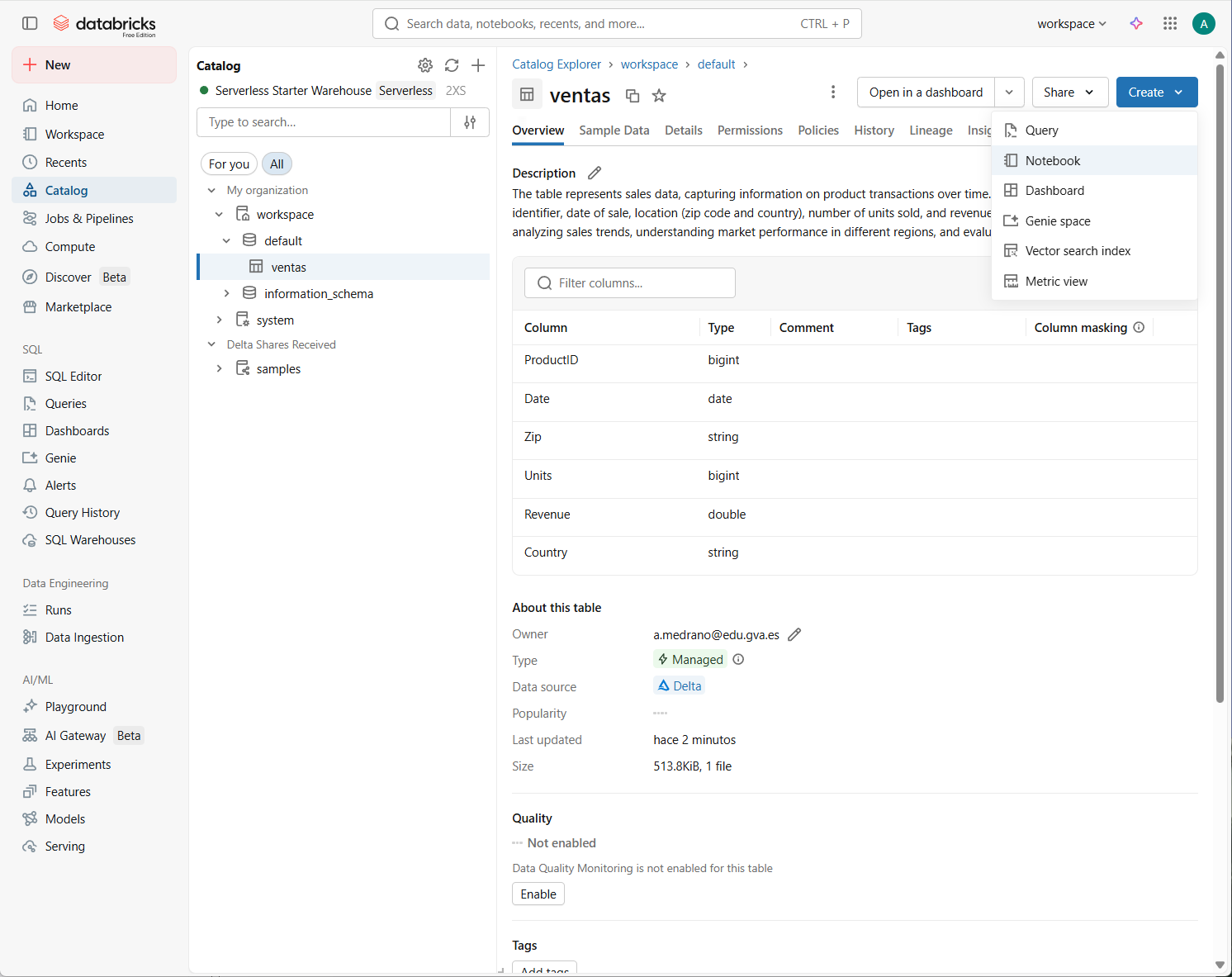This screenshot has width=1232, height=977.
Task: Focus the Filter columns field
Action: click(x=629, y=282)
